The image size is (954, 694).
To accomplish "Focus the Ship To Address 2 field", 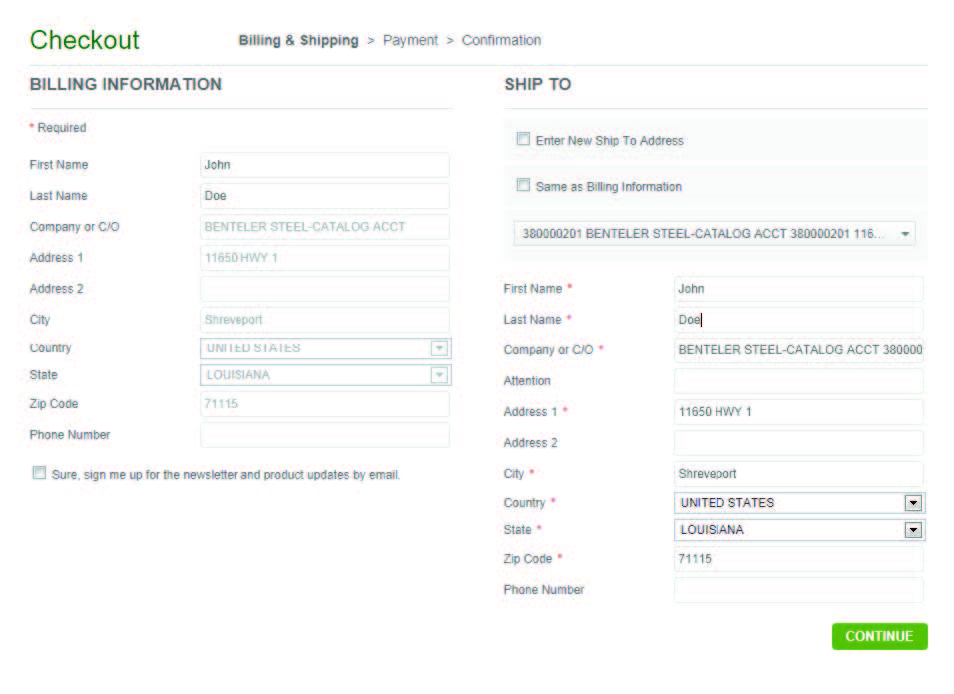I will click(x=798, y=443).
